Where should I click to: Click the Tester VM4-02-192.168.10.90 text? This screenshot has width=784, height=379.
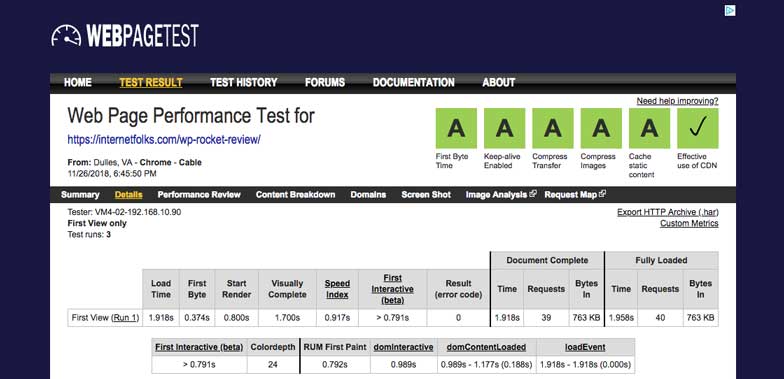pyautogui.click(x=124, y=212)
